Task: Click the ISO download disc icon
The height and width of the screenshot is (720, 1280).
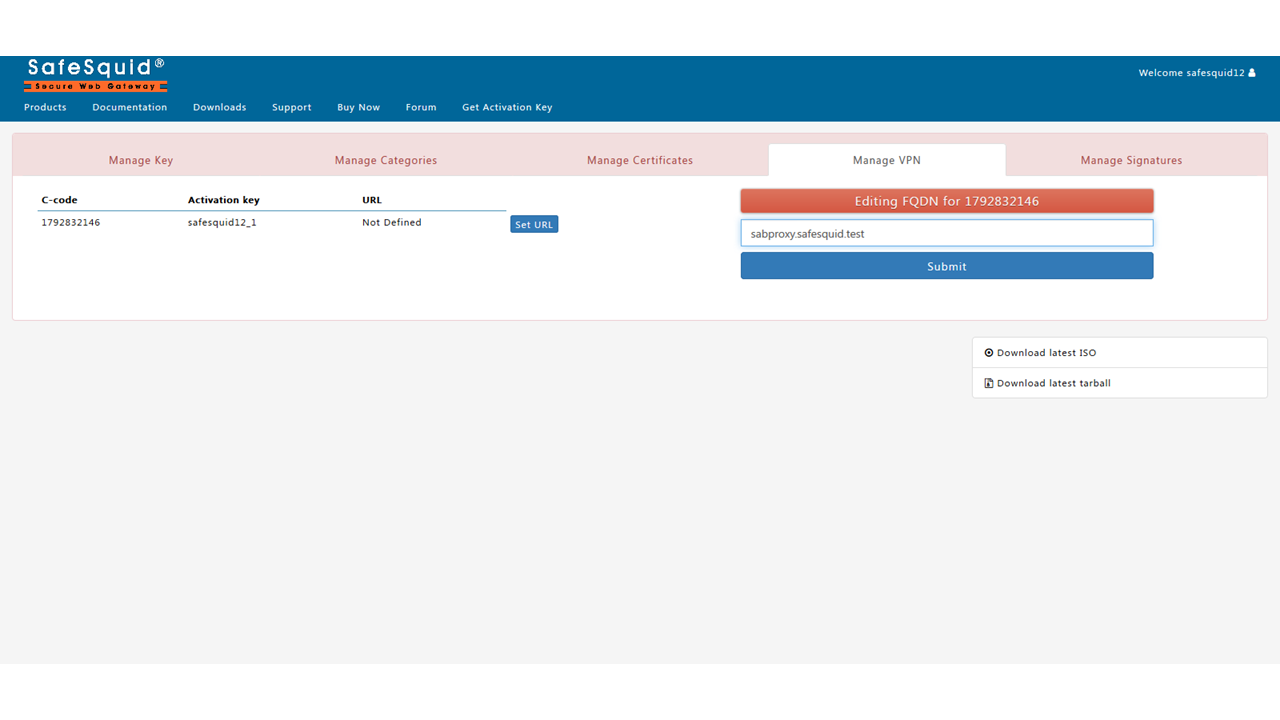Action: (x=989, y=353)
